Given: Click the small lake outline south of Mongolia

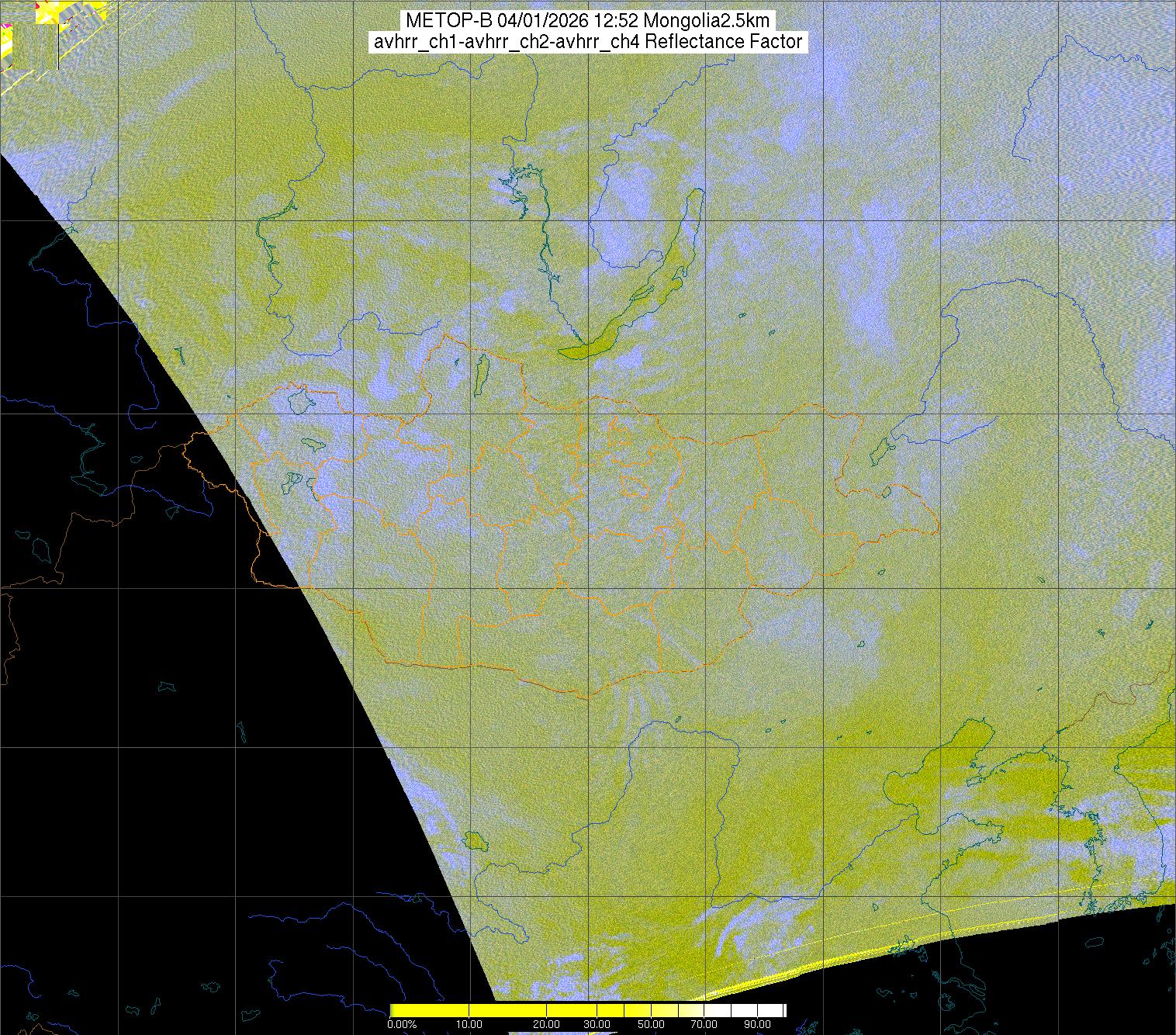Looking at the screenshot, I should pos(473,840).
